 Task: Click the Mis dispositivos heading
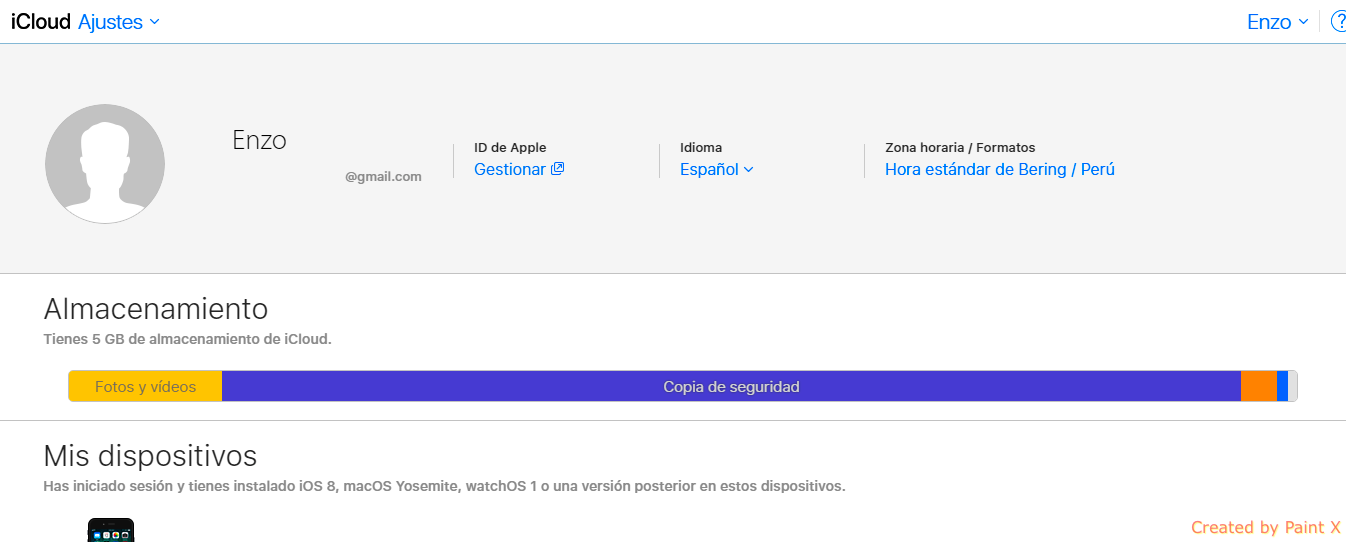tap(150, 456)
